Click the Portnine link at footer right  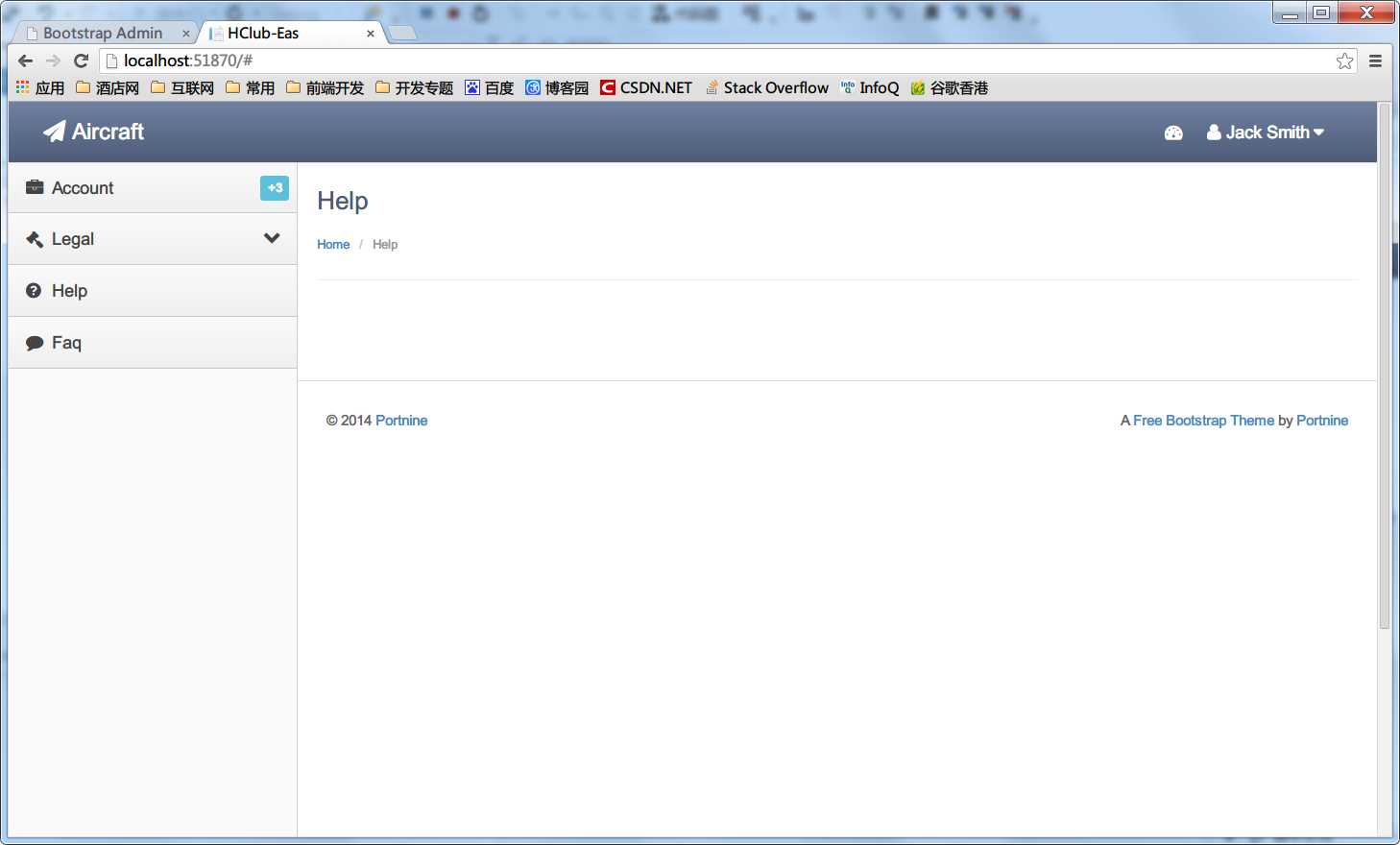pos(1322,421)
